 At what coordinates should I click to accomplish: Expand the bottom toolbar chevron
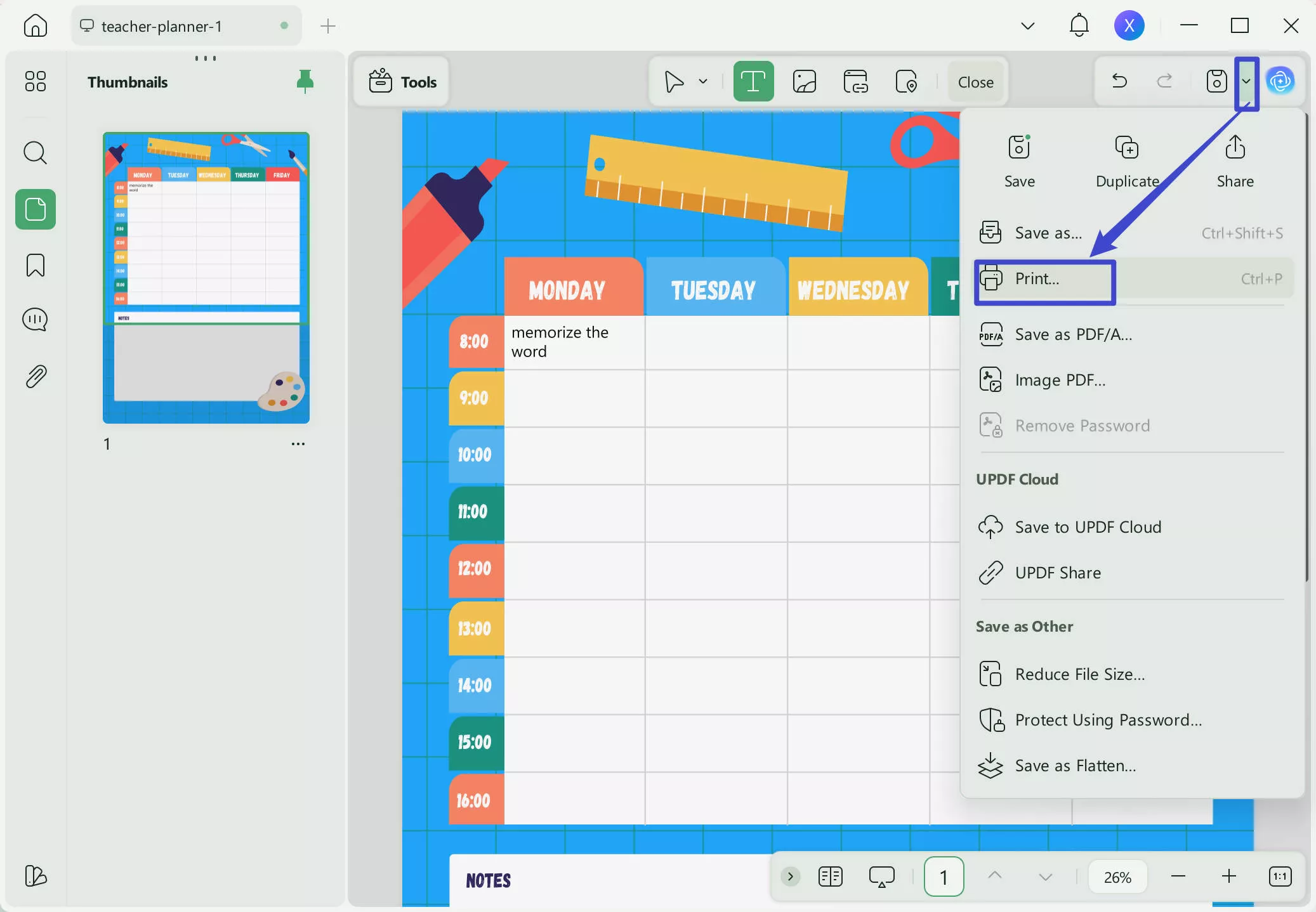click(790, 876)
